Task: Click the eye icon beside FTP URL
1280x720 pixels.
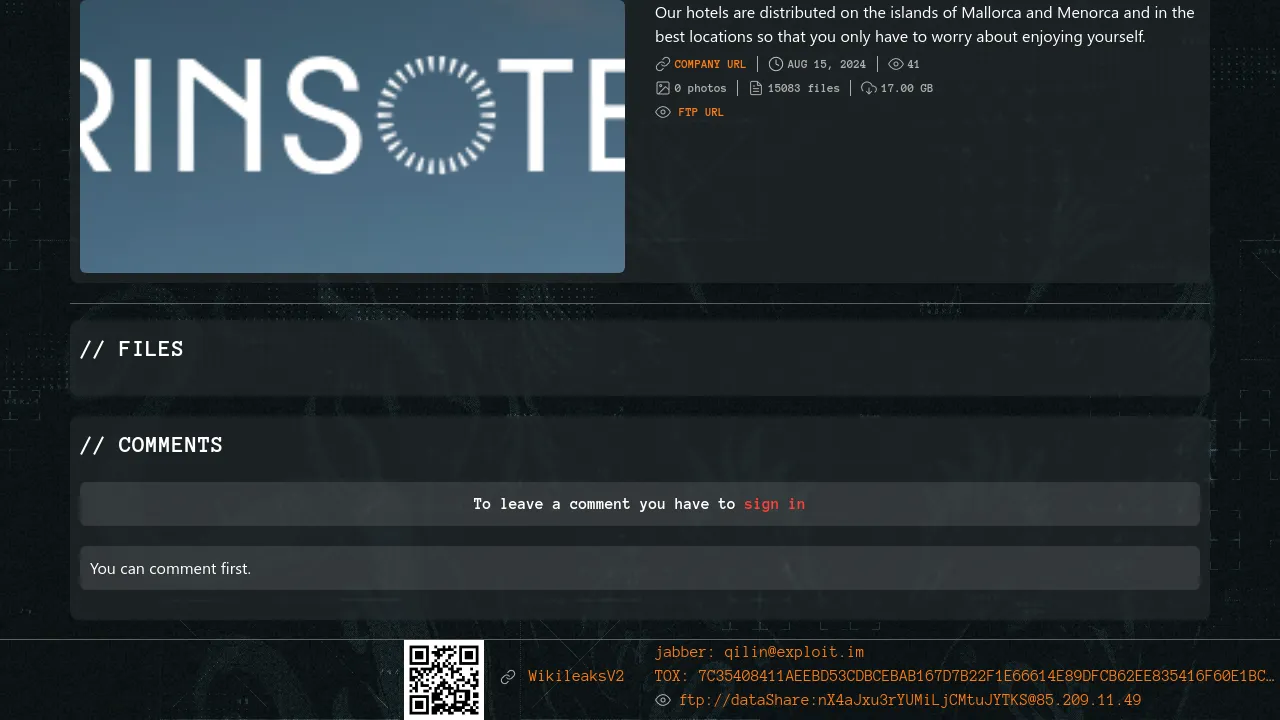Action: tap(662, 112)
